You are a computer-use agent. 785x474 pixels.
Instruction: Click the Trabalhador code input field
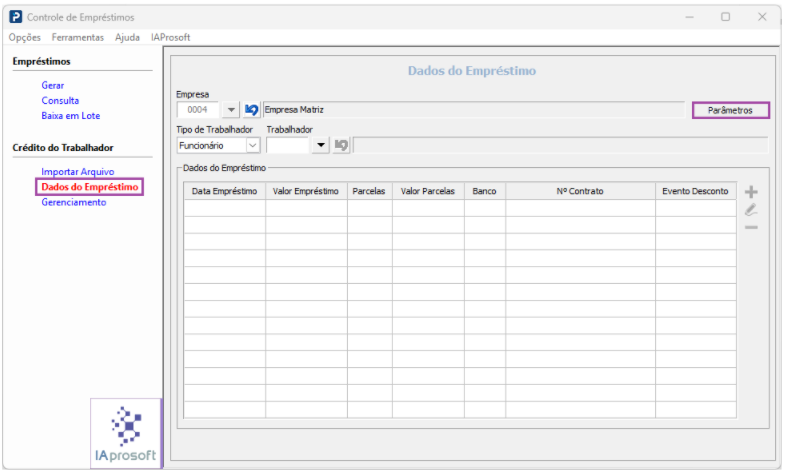pos(288,145)
